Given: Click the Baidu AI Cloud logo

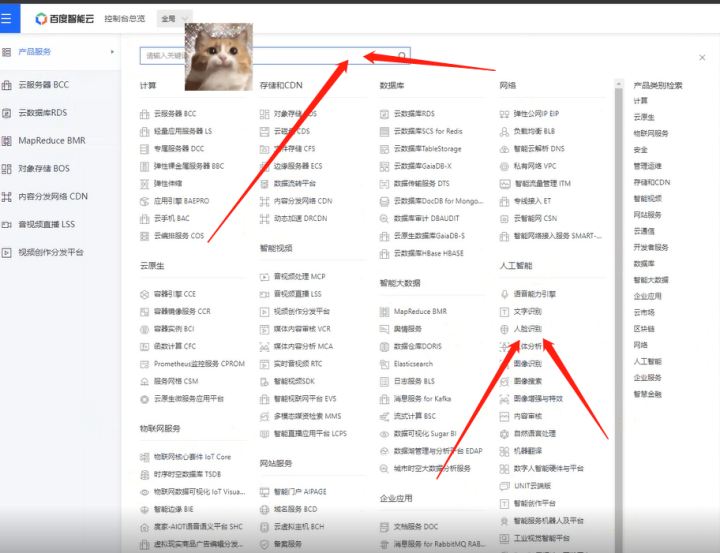Looking at the screenshot, I should pyautogui.click(x=65, y=18).
